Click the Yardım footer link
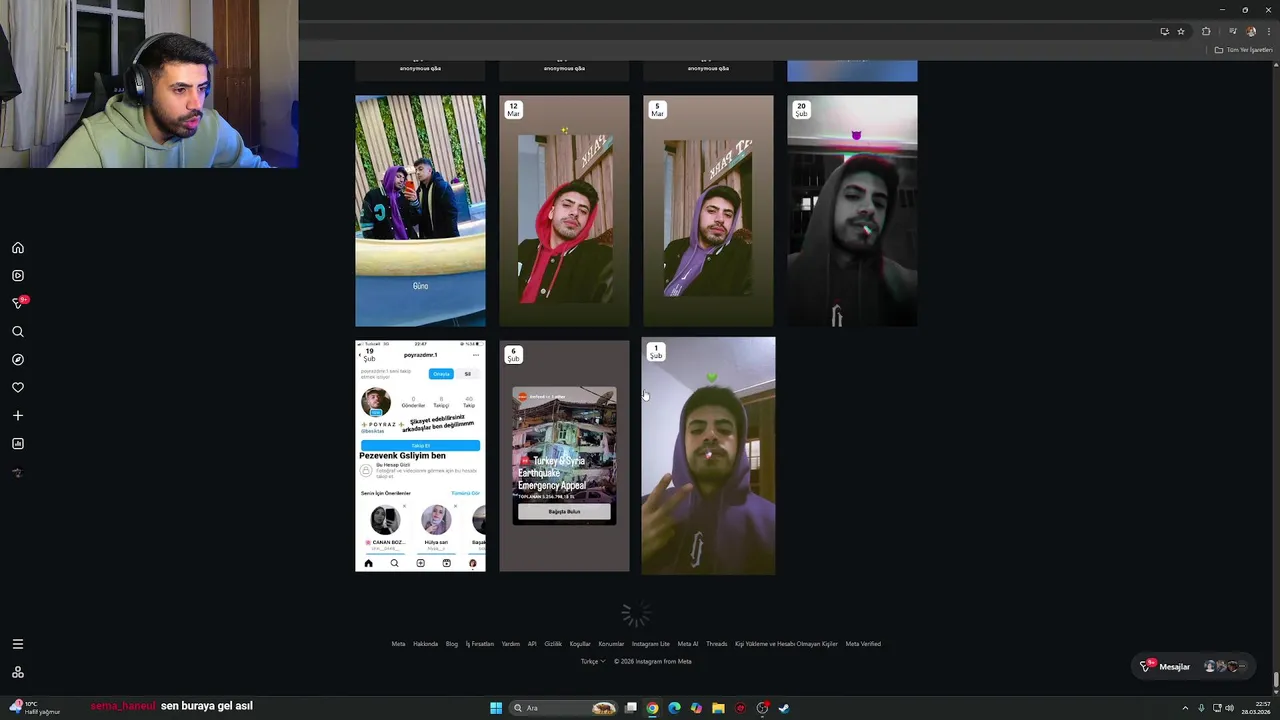Image resolution: width=1280 pixels, height=720 pixels. point(511,644)
